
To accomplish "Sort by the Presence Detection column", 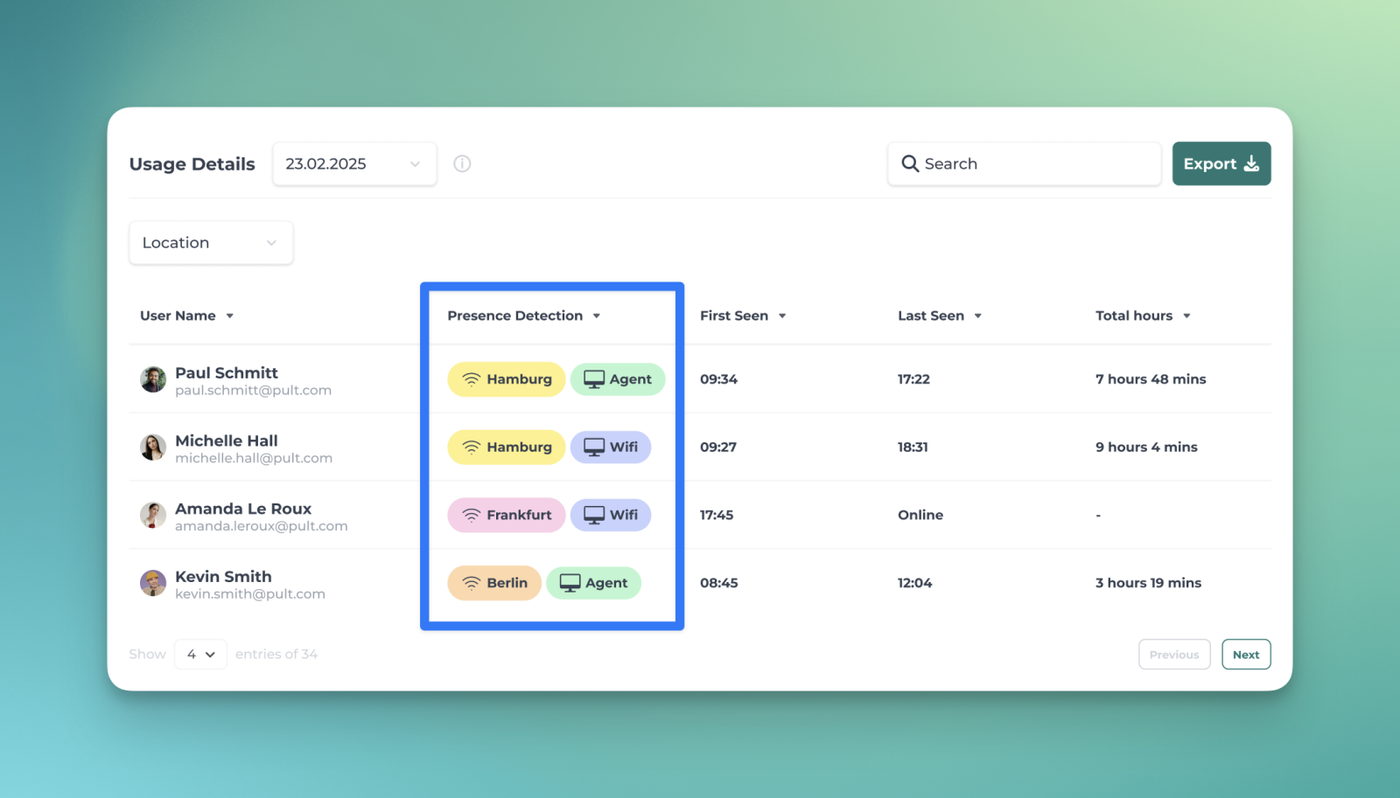I will tap(524, 316).
